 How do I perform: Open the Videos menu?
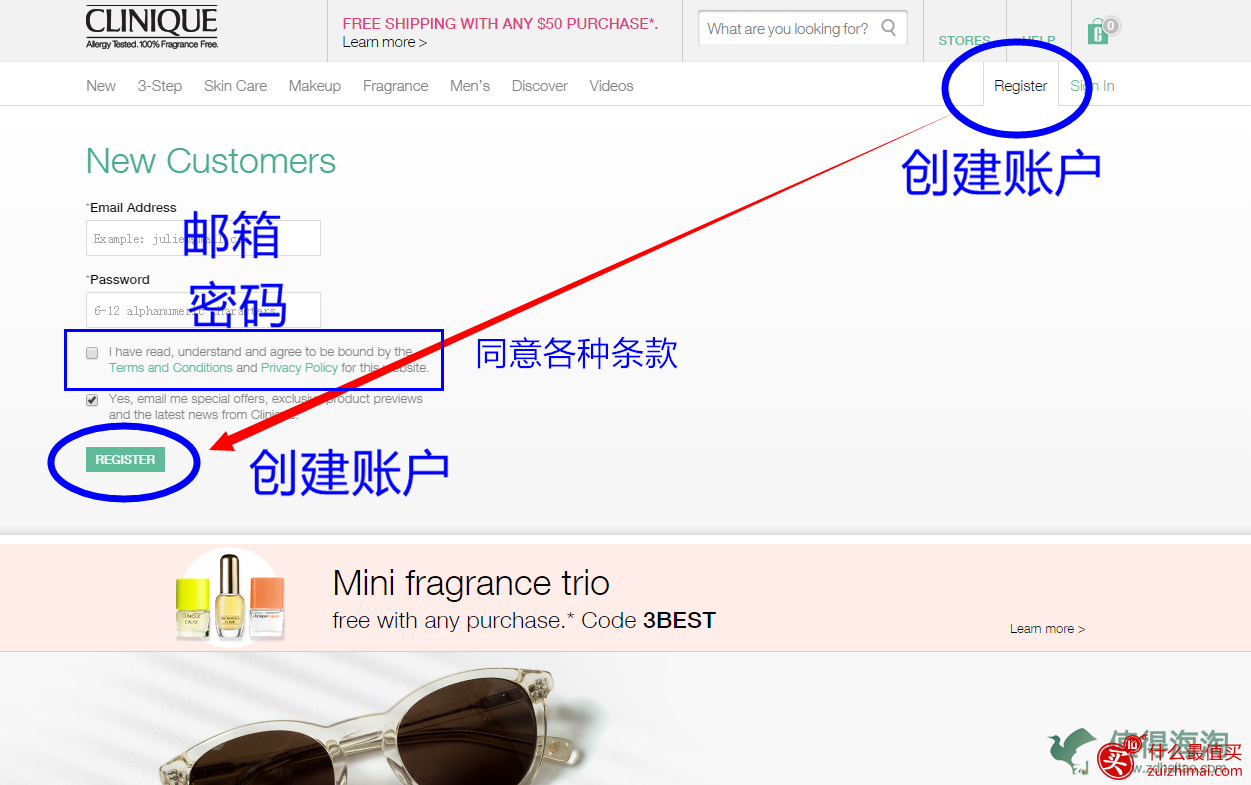tap(611, 86)
